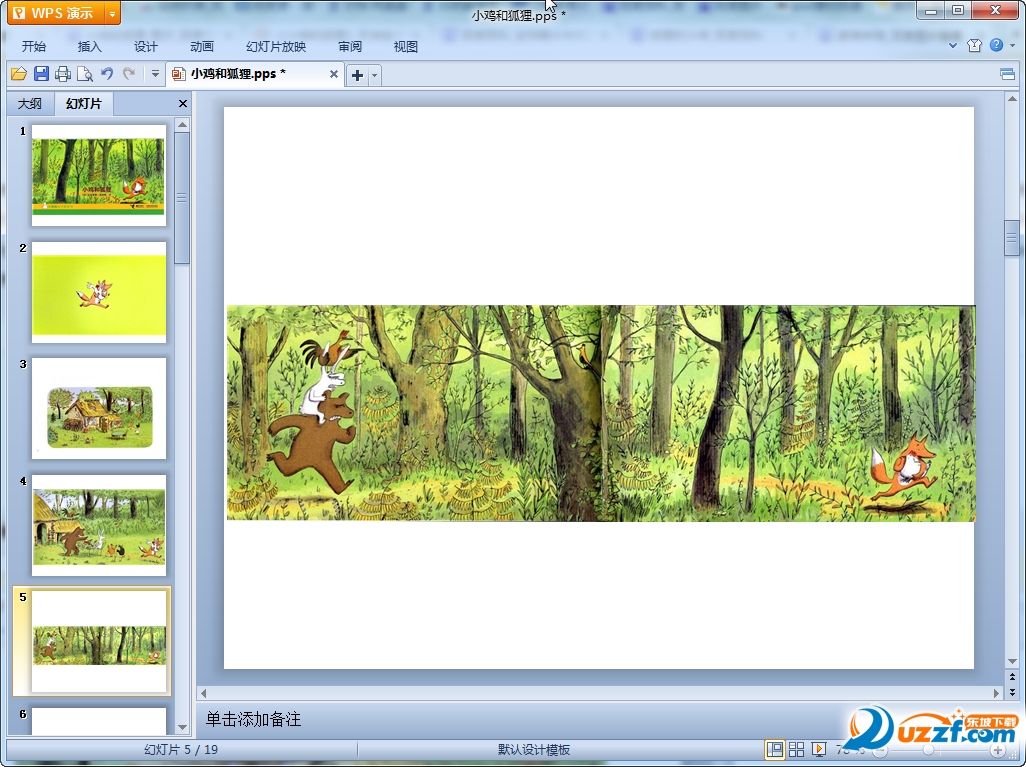Switch to the 大纲 panel tab
The height and width of the screenshot is (767, 1026).
pyautogui.click(x=29, y=103)
